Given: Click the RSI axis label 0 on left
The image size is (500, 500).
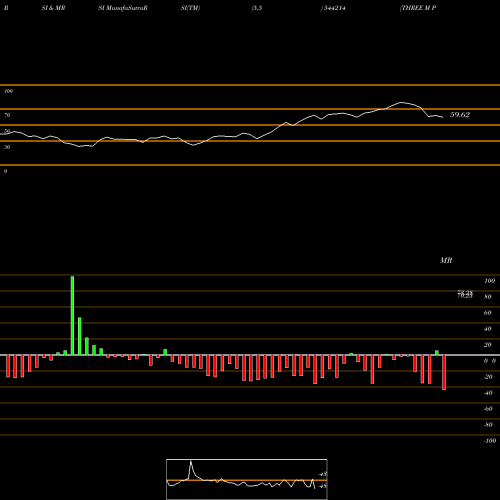Looking at the screenshot, I should tap(5, 171).
